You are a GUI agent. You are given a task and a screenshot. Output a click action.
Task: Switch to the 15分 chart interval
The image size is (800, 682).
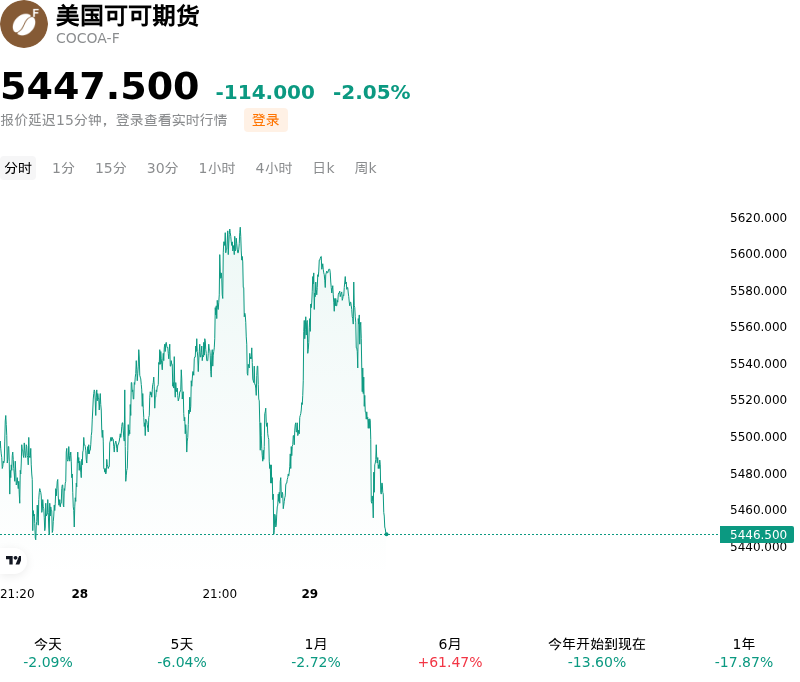(111, 168)
